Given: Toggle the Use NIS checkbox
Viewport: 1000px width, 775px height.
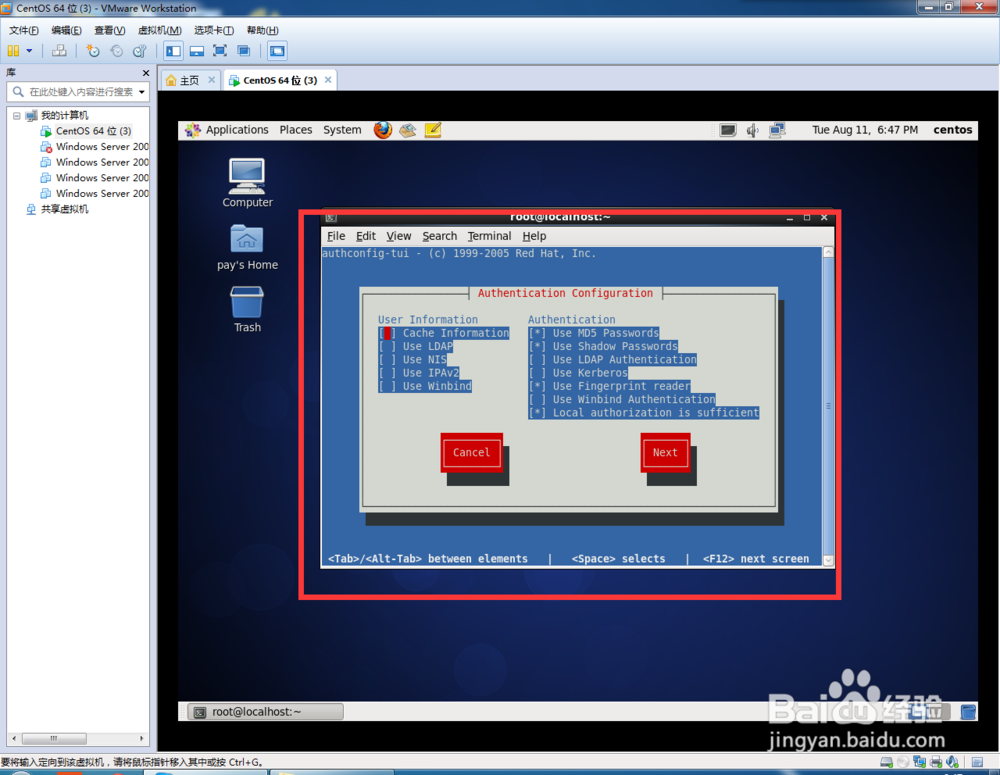Looking at the screenshot, I should [x=387, y=360].
